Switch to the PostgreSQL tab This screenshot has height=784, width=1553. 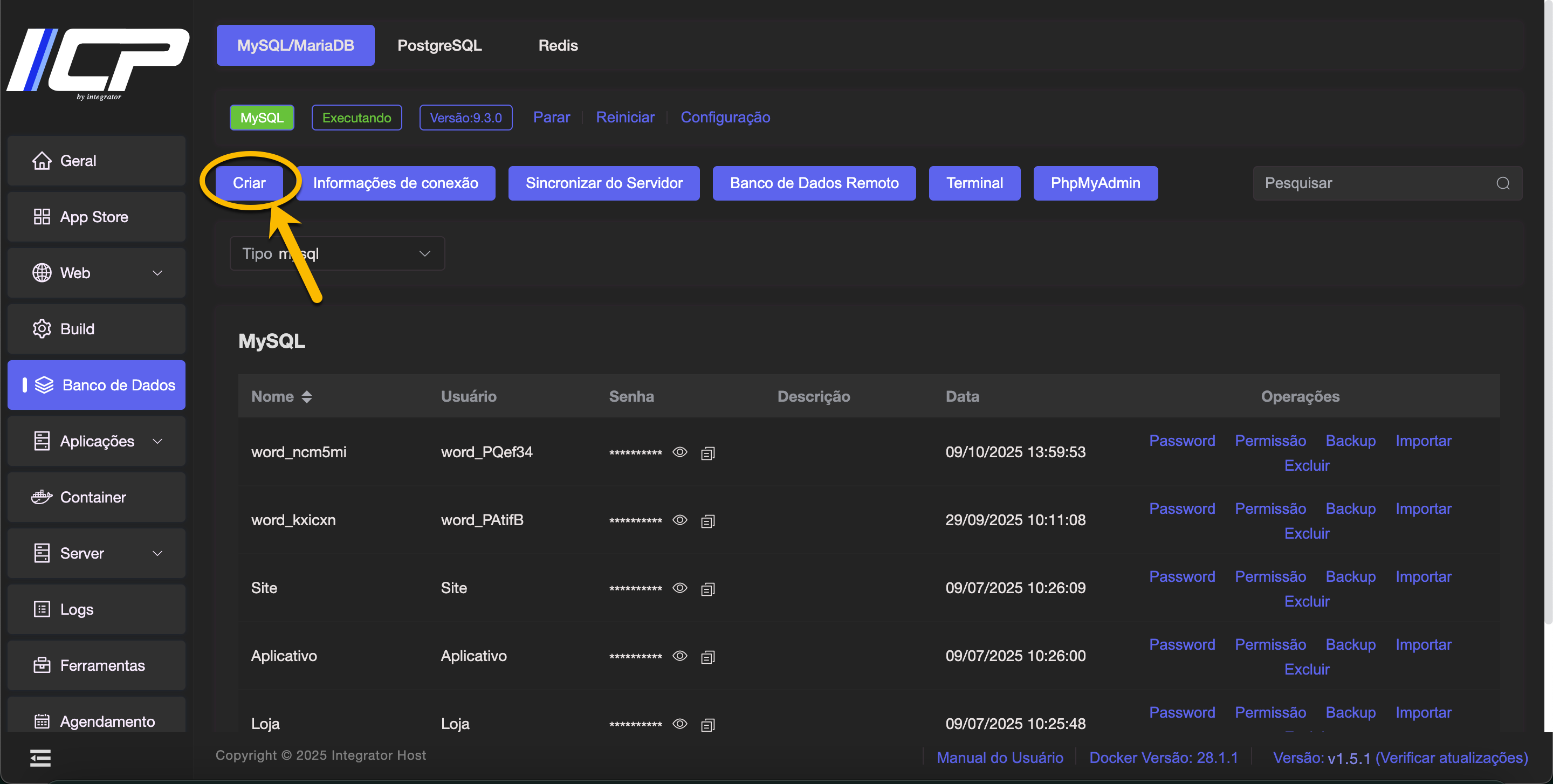coord(439,45)
